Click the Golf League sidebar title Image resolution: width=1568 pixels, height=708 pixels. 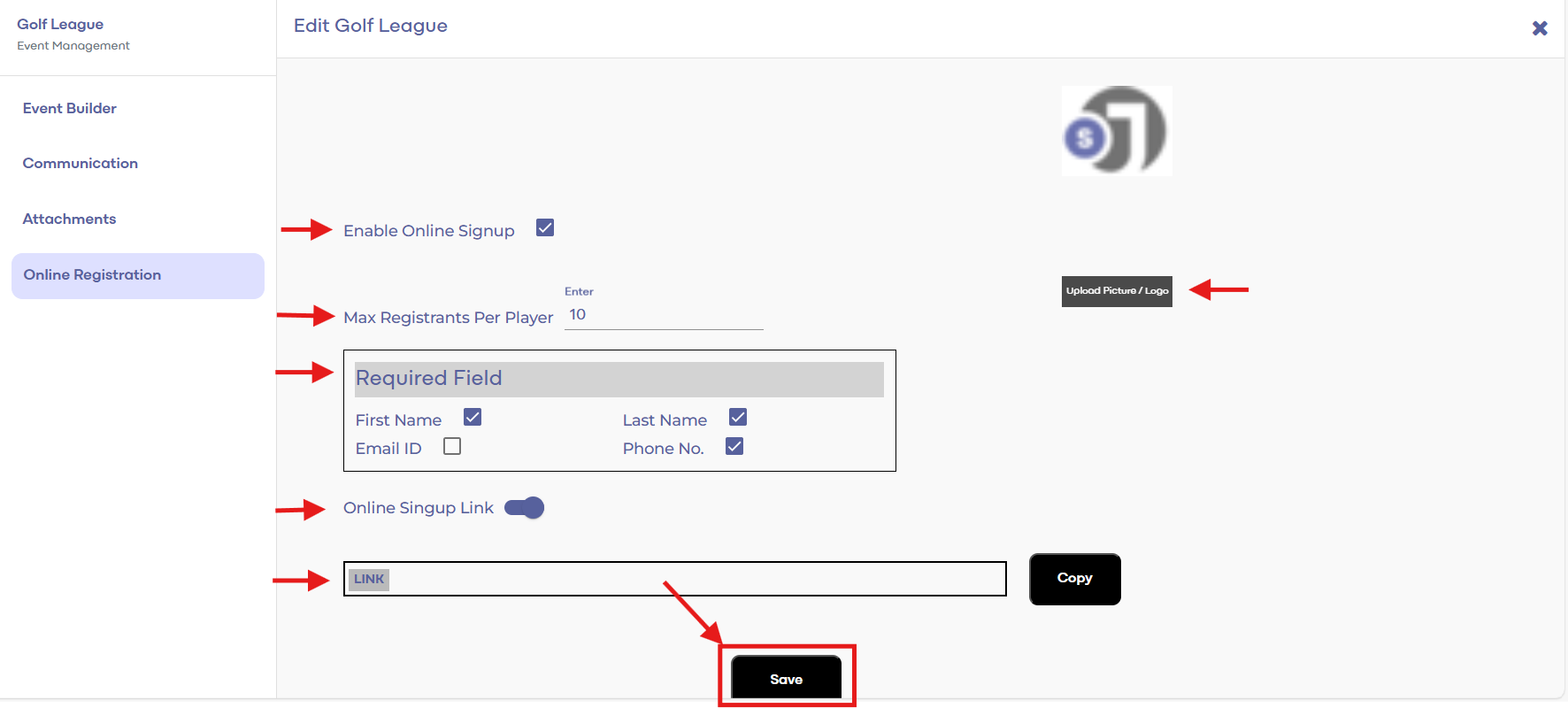pos(60,25)
